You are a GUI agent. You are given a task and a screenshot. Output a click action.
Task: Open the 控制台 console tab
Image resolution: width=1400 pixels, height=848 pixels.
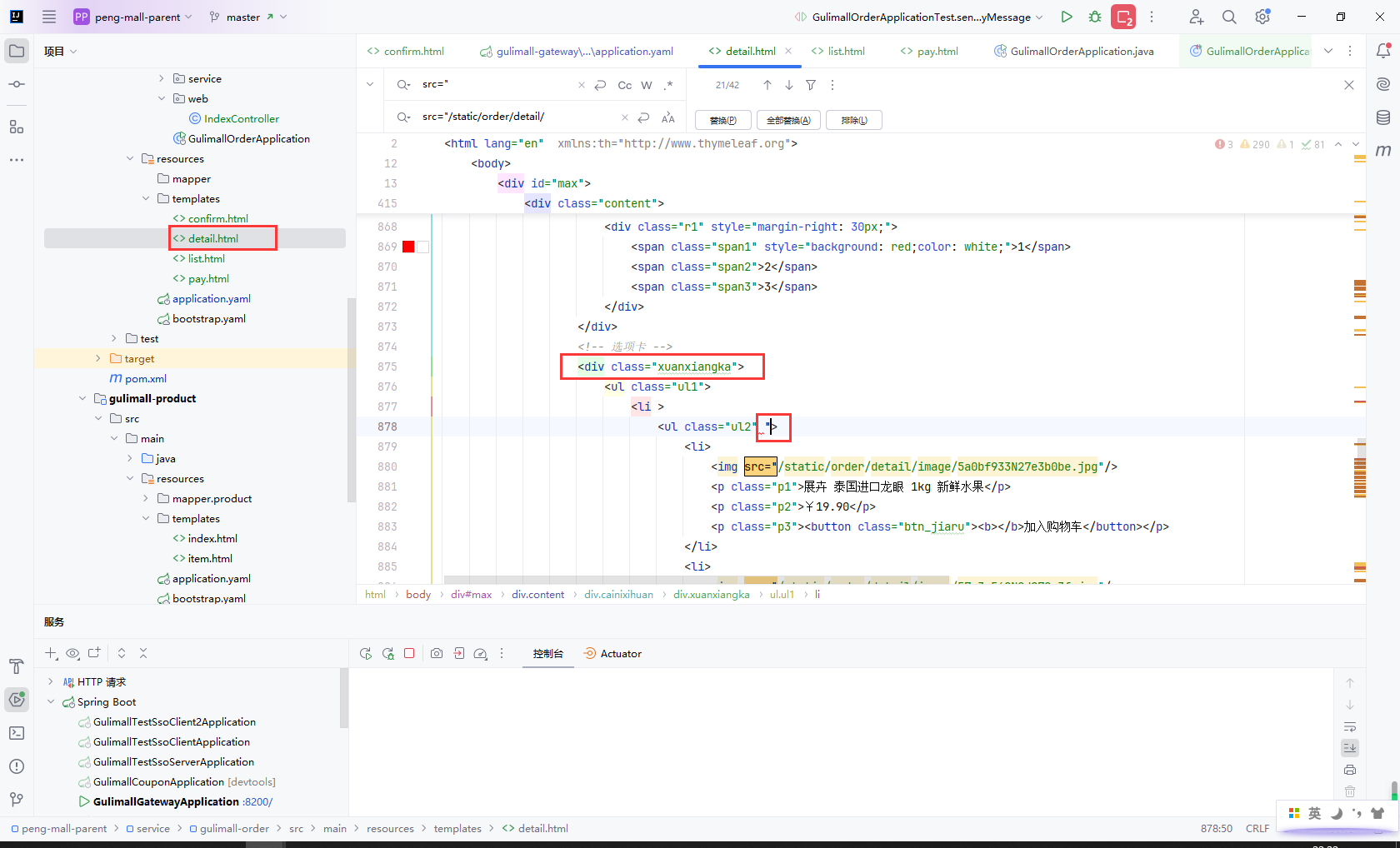pos(548,654)
